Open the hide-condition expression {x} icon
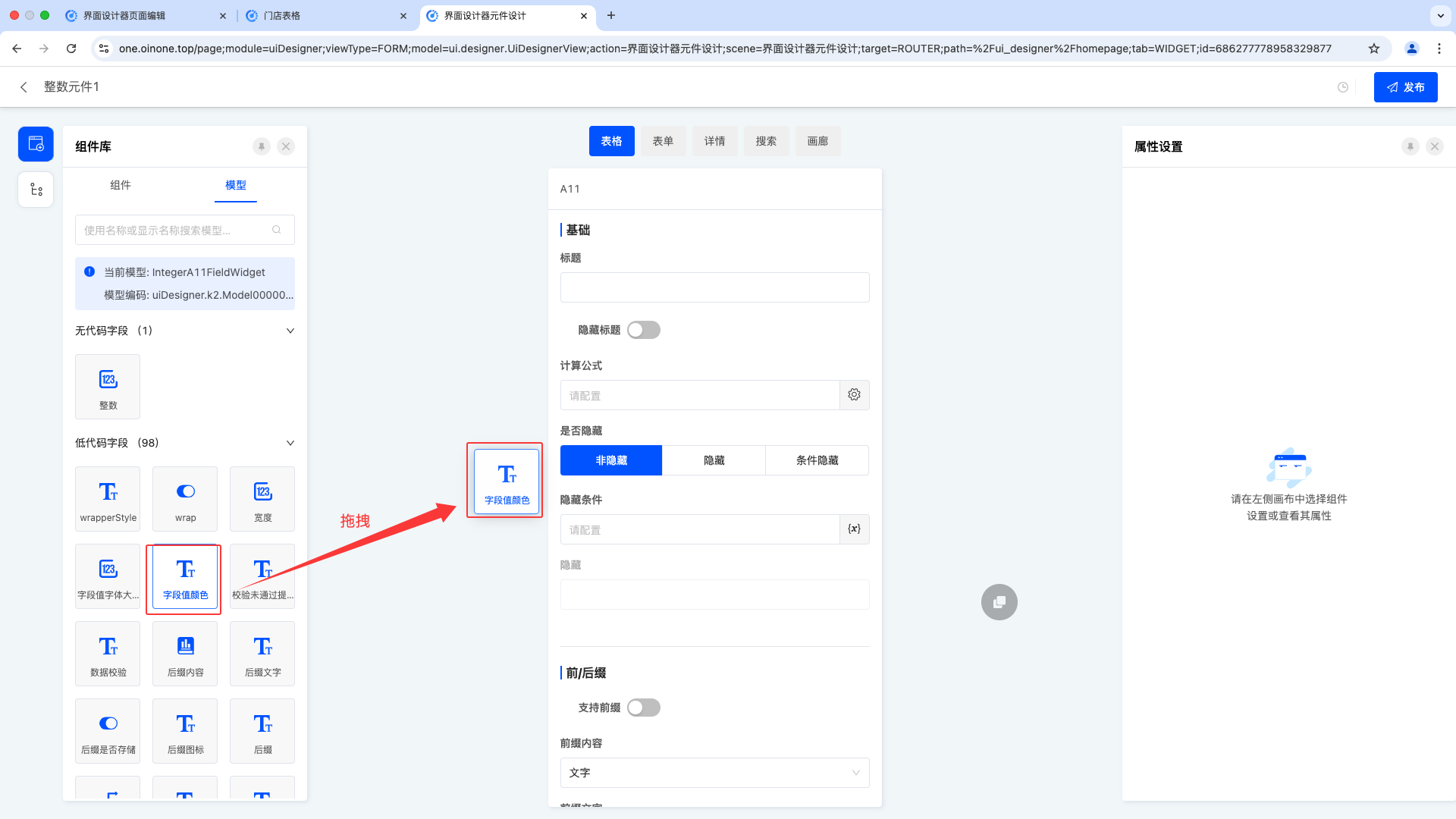 pos(854,529)
